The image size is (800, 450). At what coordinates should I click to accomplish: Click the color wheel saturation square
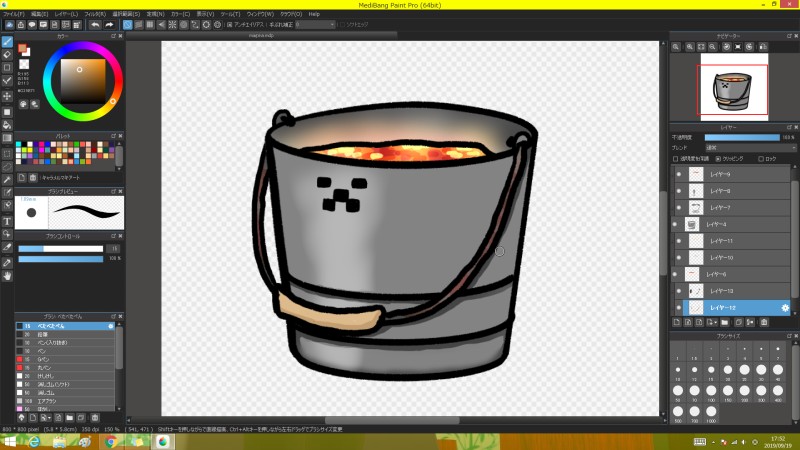[x=83, y=81]
